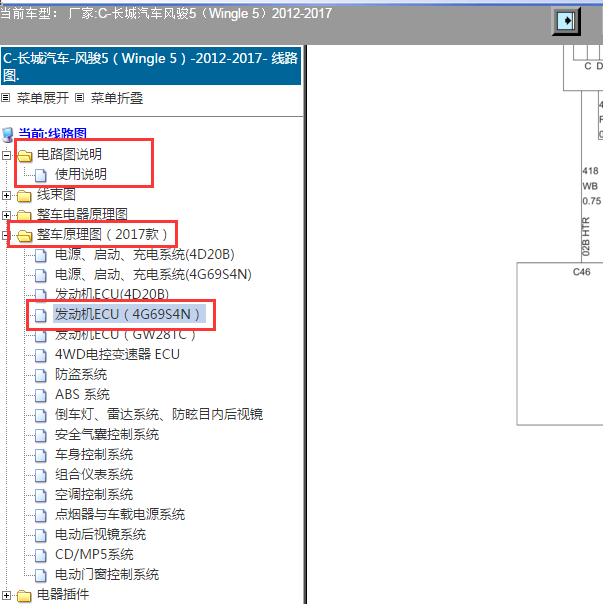
Task: Expand the 电器插件 folder node
Action: tap(6, 596)
